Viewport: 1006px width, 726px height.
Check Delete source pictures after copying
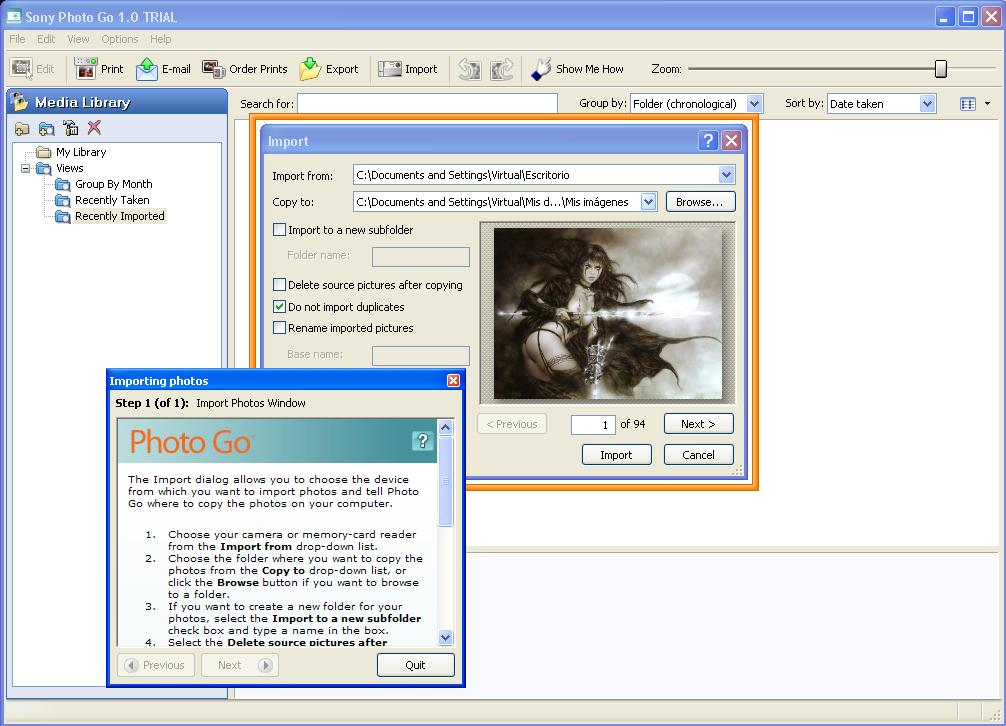tap(280, 284)
